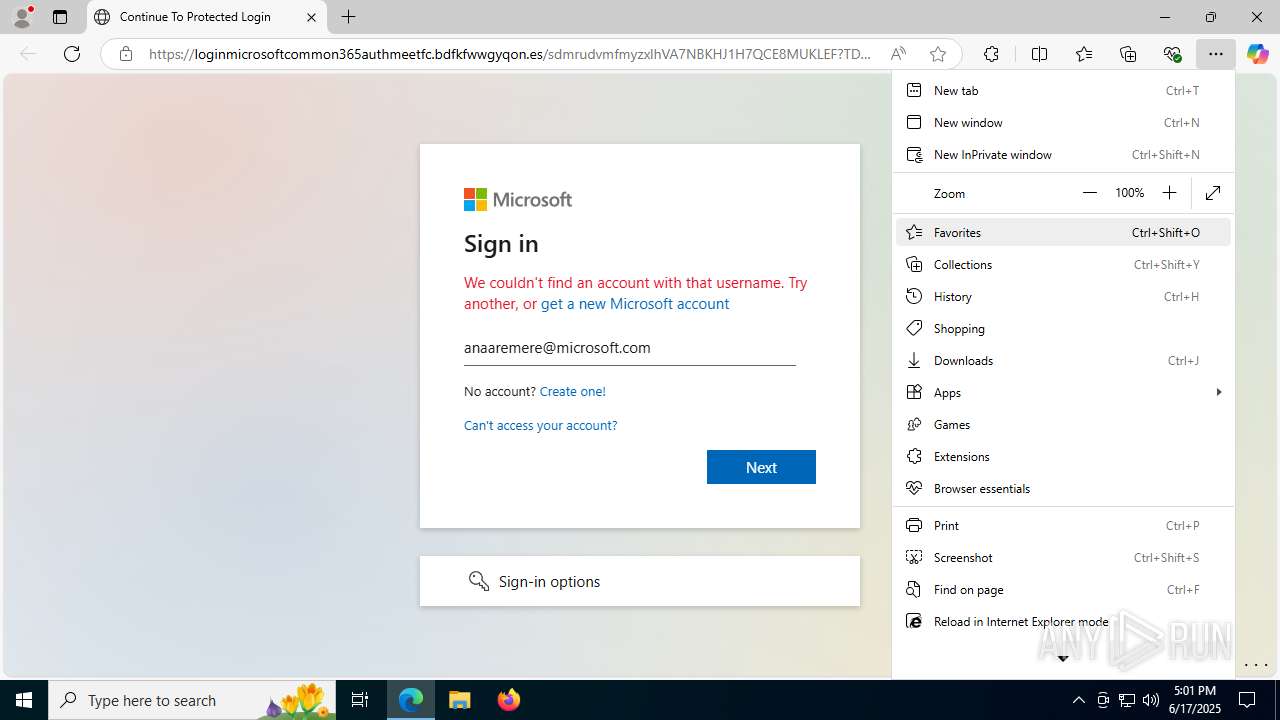
Task: Open Browser essentials menu entry
Action: coord(1063,488)
